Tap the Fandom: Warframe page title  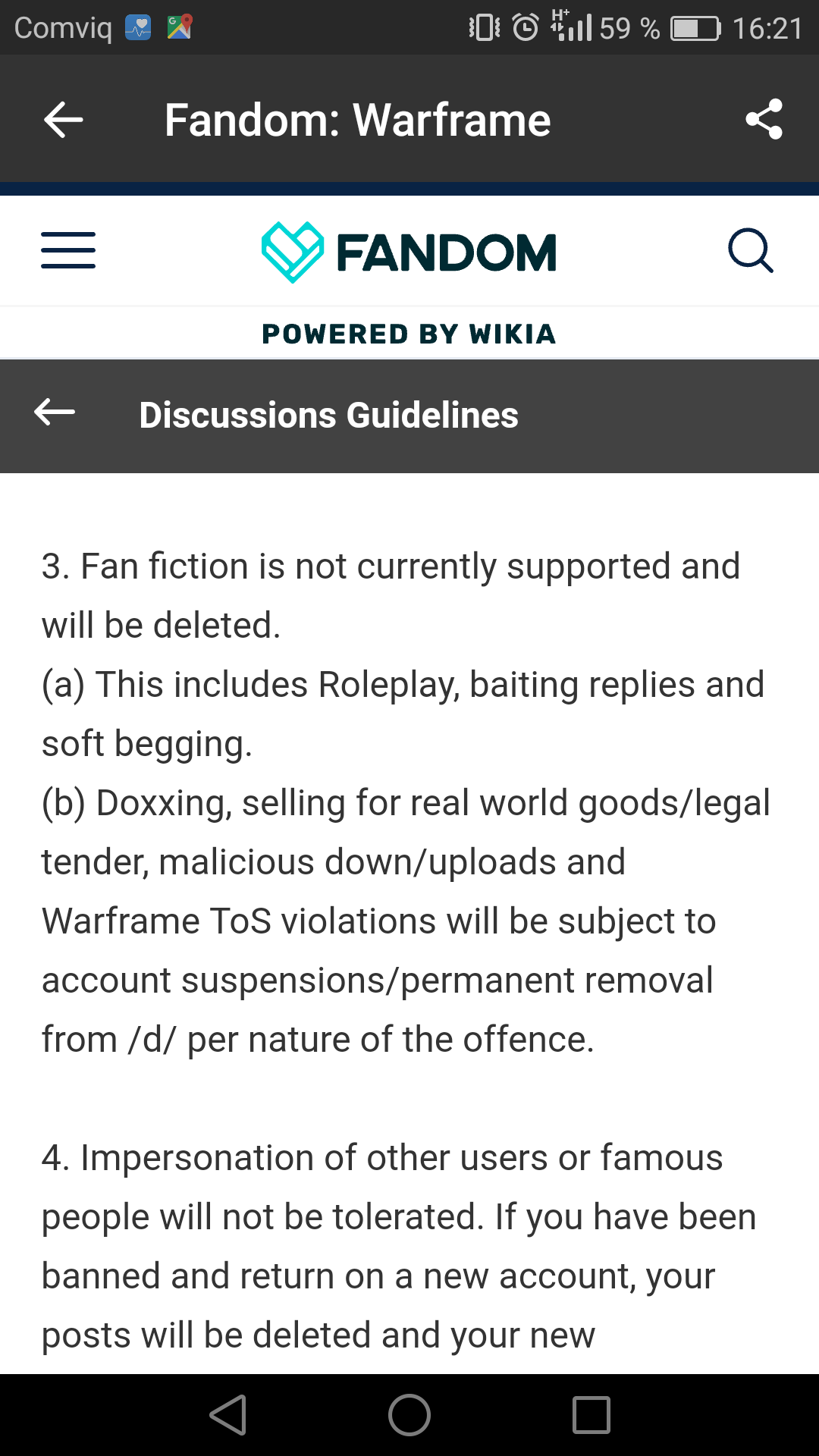coord(357,120)
